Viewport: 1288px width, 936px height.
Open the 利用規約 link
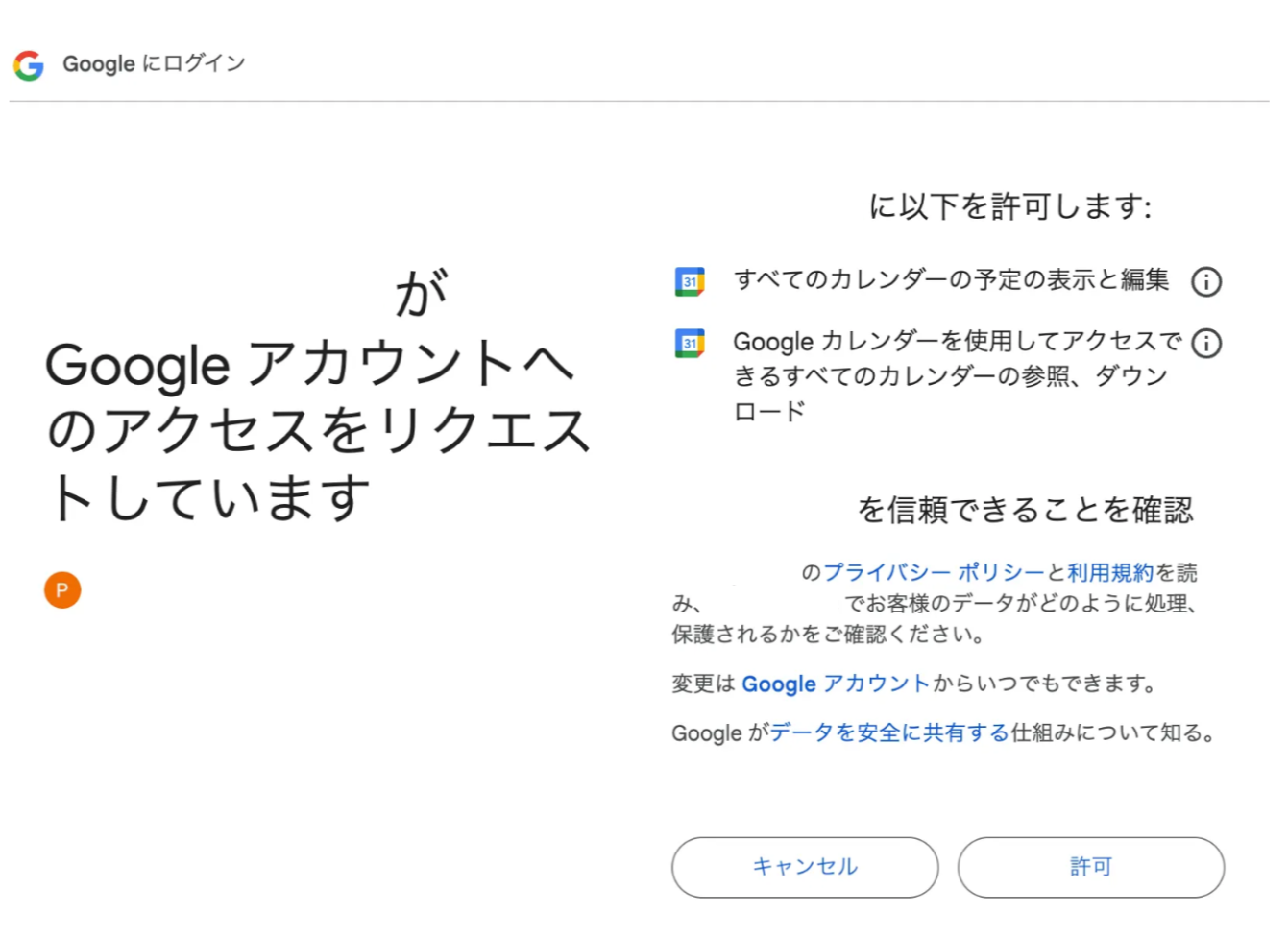pos(1110,573)
